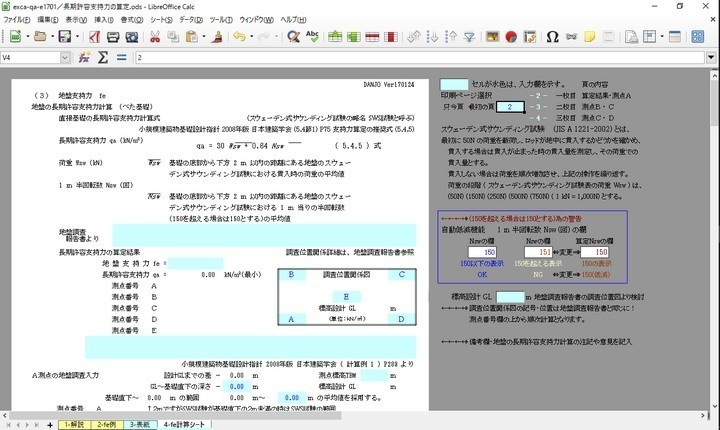Click the 標高設計 GL blue input cell
This screenshot has height=430, width=720.
(x=510, y=297)
